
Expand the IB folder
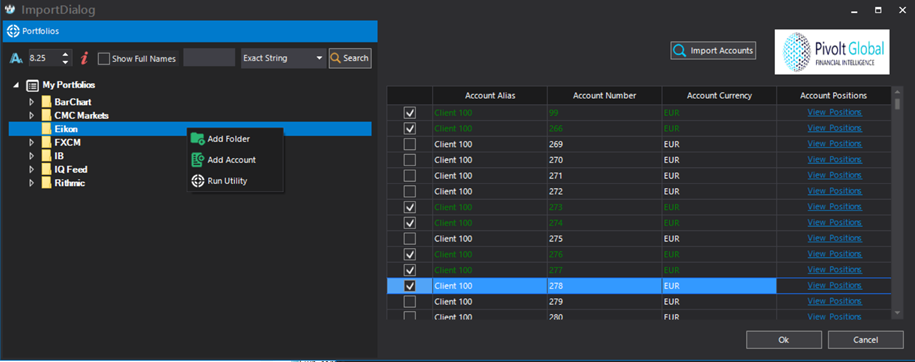32,156
